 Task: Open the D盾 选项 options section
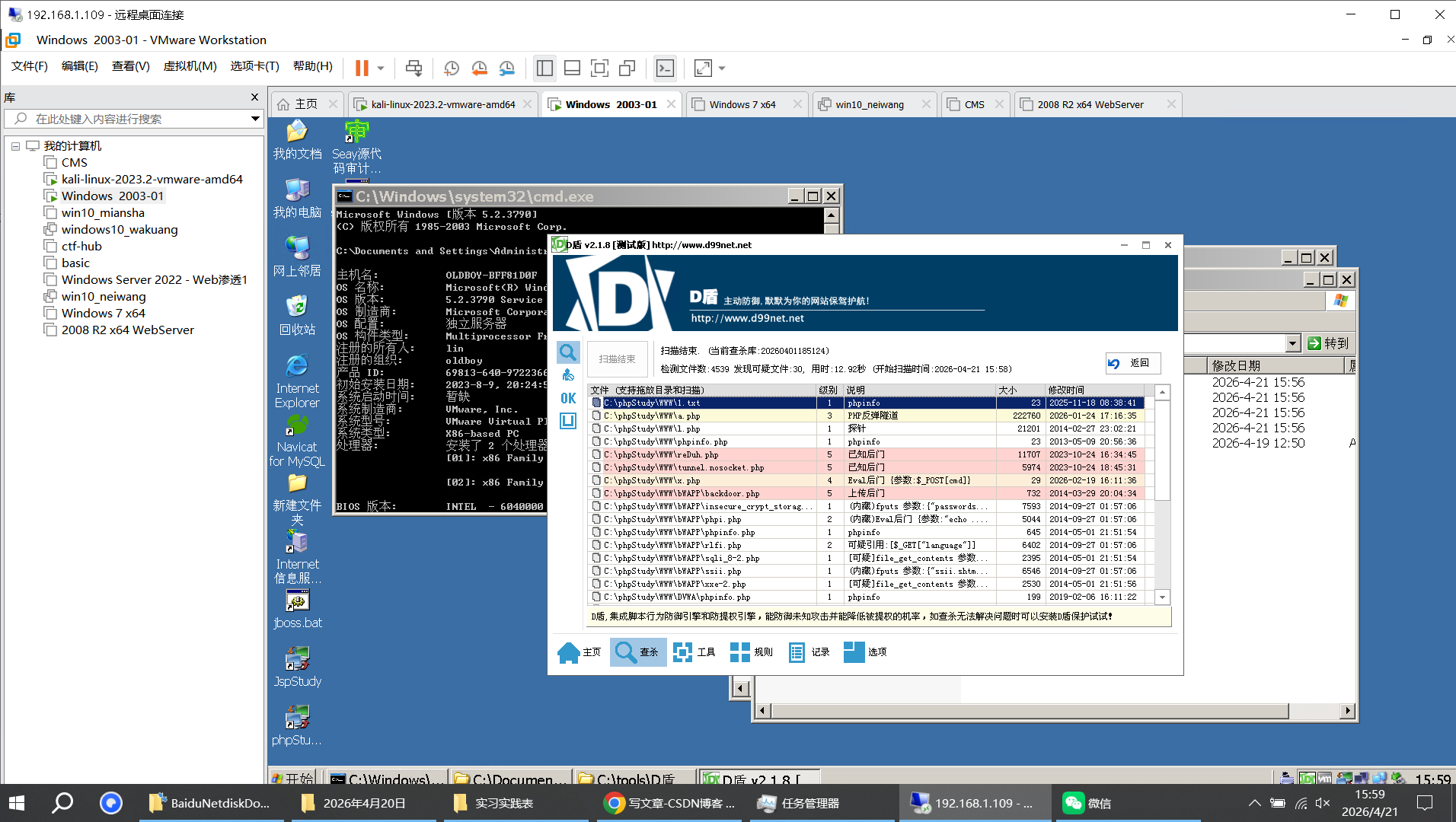866,652
